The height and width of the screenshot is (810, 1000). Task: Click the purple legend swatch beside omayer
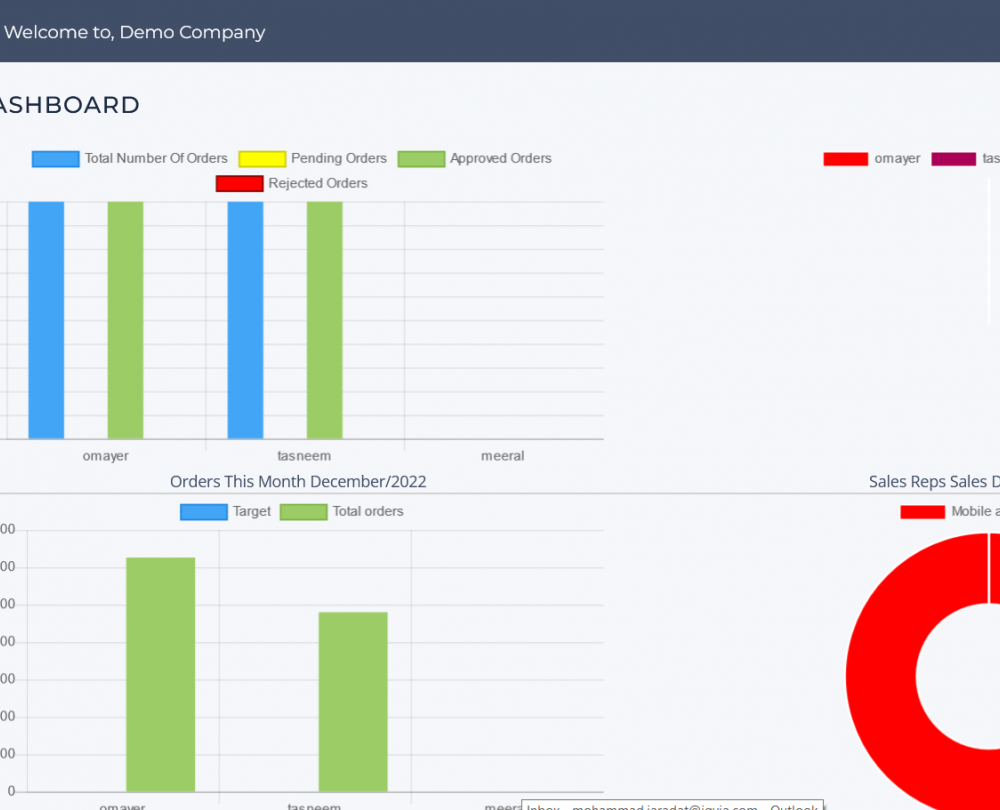953,159
